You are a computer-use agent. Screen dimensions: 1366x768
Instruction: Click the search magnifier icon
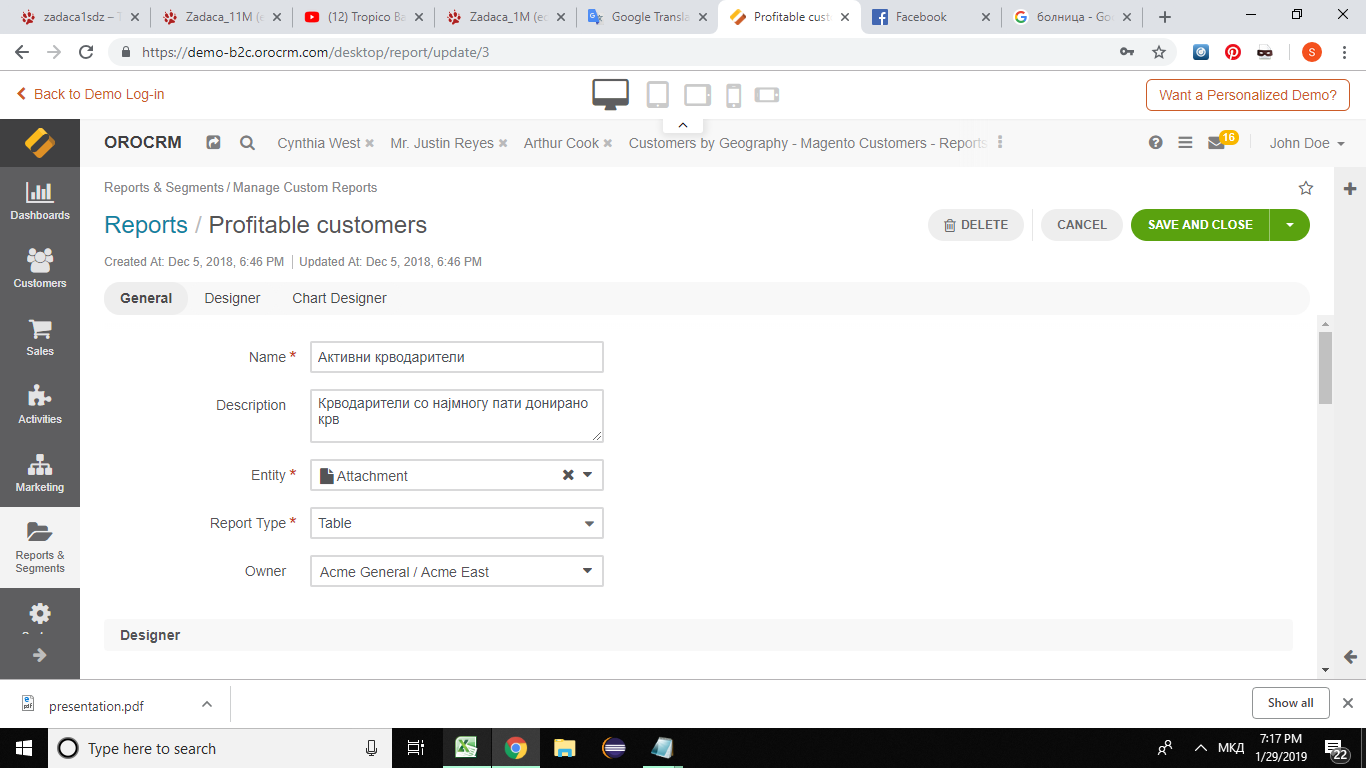[247, 143]
